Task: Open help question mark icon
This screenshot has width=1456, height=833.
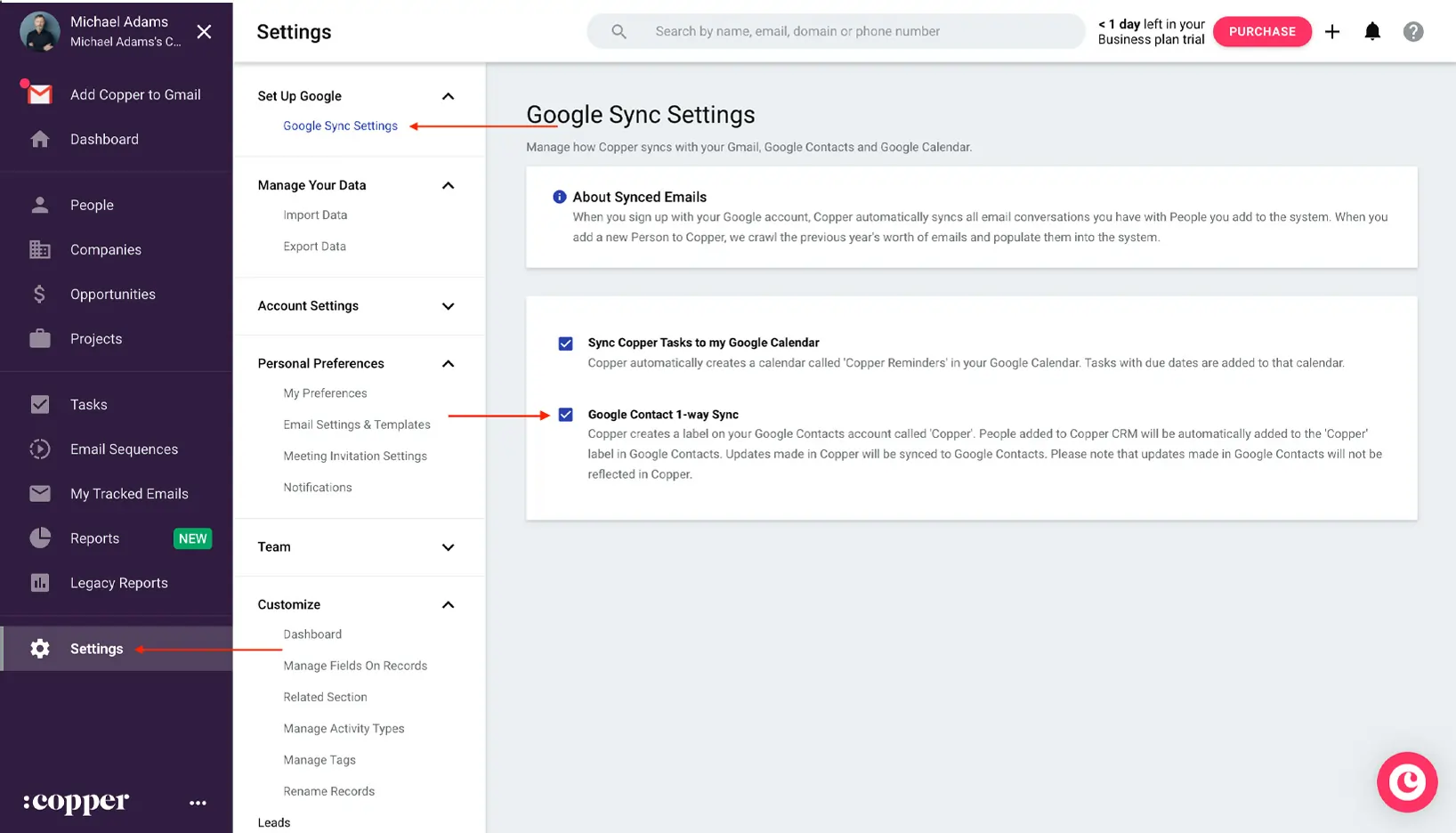Action: point(1413,32)
